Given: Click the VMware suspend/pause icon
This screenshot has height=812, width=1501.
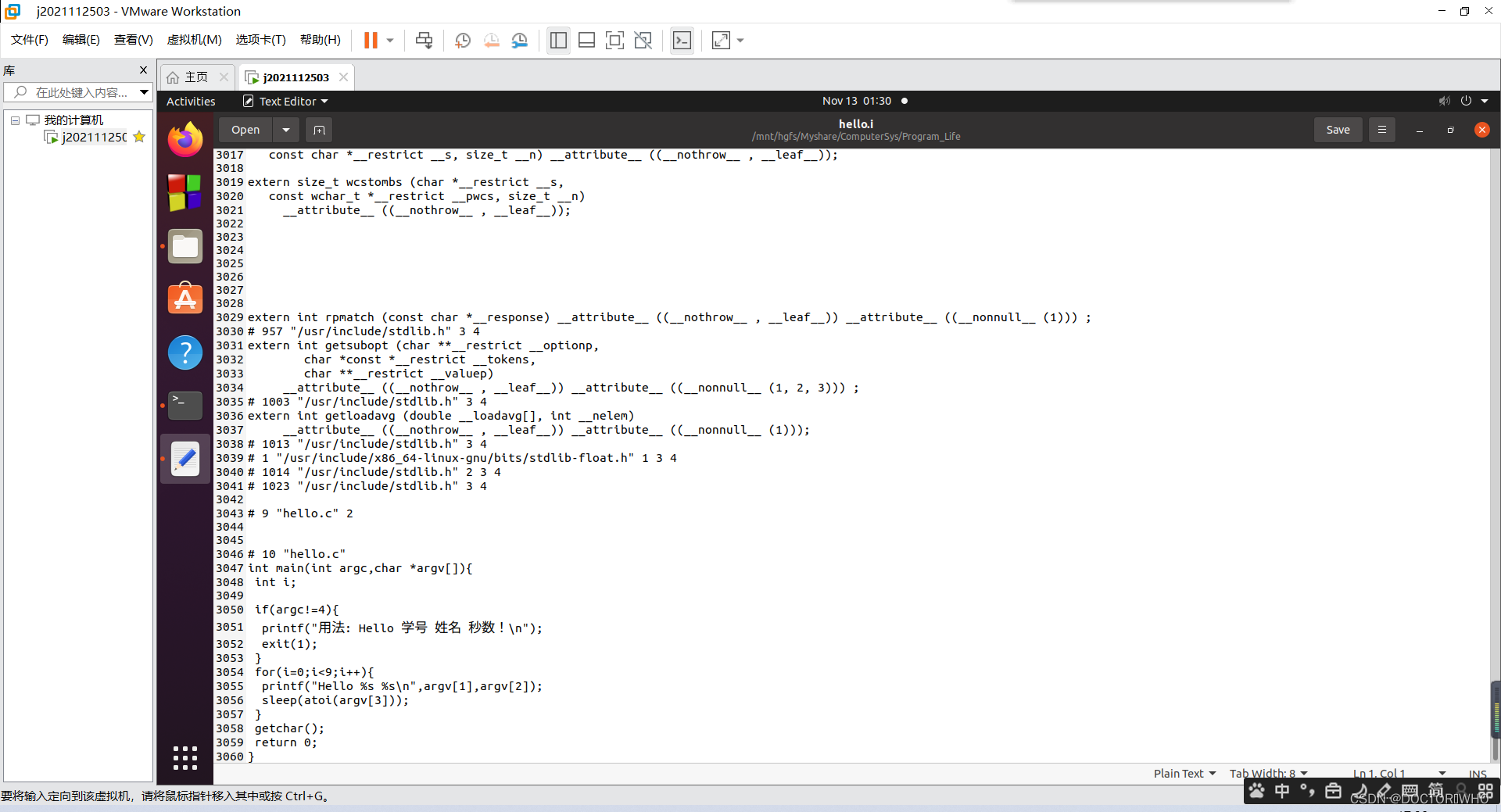Looking at the screenshot, I should pyautogui.click(x=371, y=40).
